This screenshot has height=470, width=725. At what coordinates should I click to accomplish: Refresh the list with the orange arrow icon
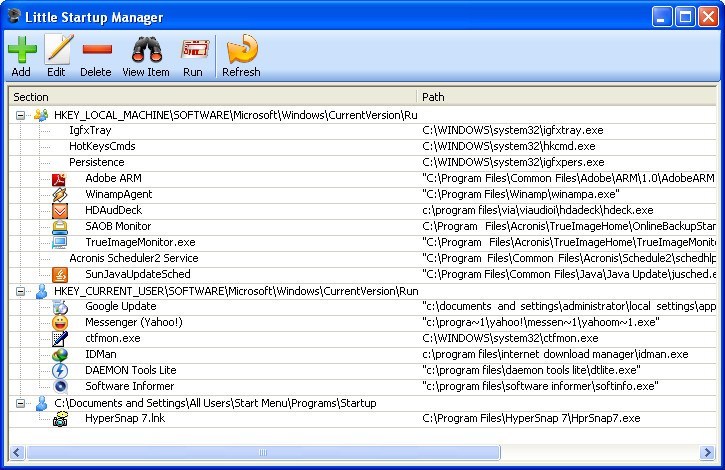point(242,49)
